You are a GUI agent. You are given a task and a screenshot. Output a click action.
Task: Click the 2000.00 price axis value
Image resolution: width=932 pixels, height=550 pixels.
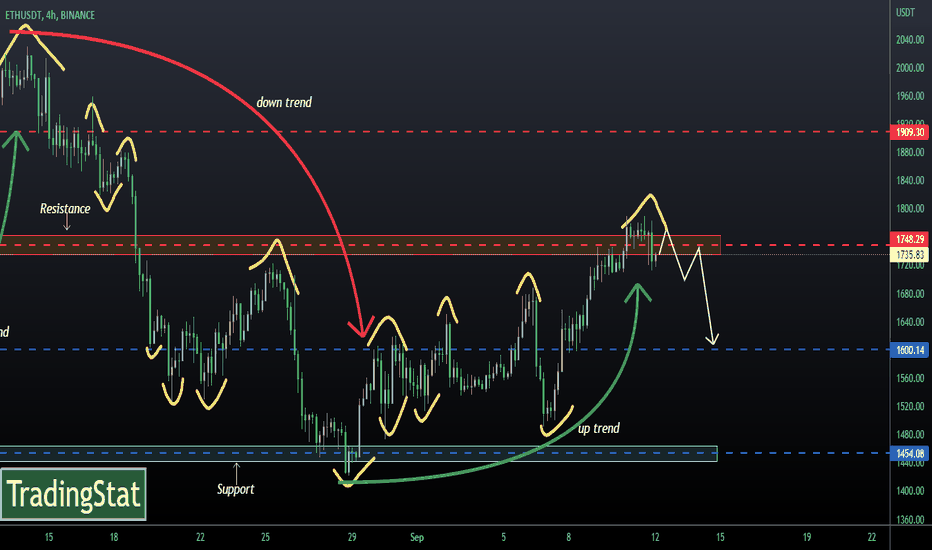(x=910, y=68)
